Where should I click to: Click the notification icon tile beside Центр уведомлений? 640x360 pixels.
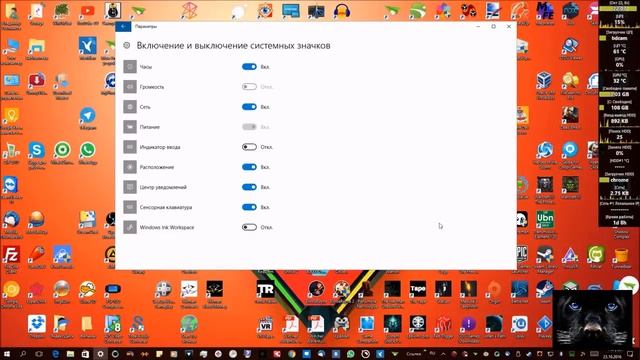click(130, 187)
